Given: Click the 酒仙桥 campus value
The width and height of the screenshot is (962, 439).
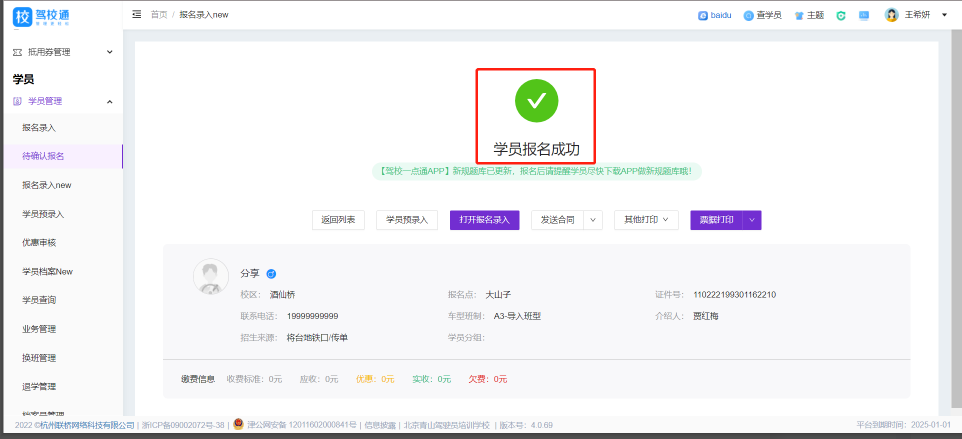Looking at the screenshot, I should 282,294.
